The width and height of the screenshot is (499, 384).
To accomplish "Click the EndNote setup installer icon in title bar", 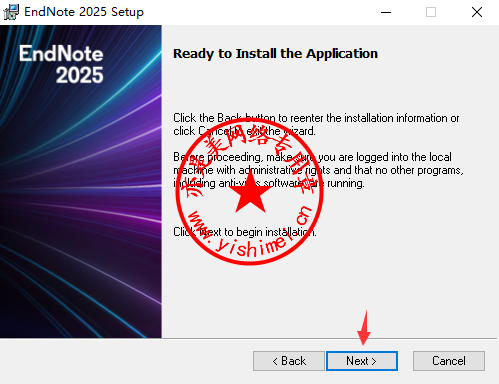I will (x=11, y=12).
